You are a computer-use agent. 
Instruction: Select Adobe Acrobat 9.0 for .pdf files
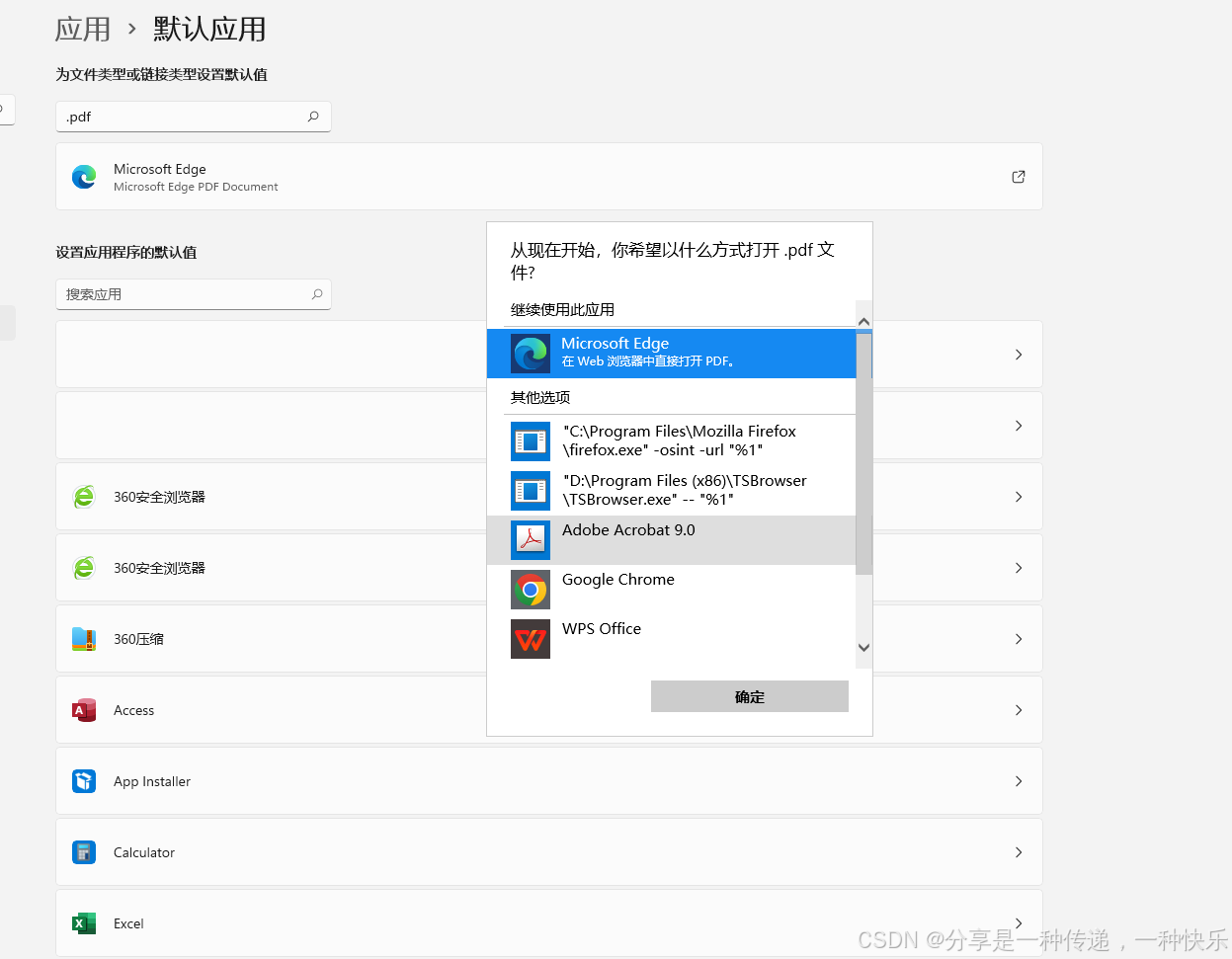coord(672,540)
